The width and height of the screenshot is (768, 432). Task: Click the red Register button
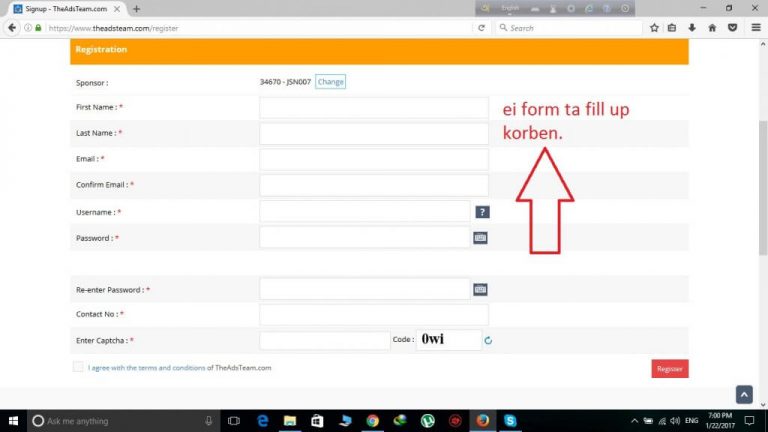669,369
